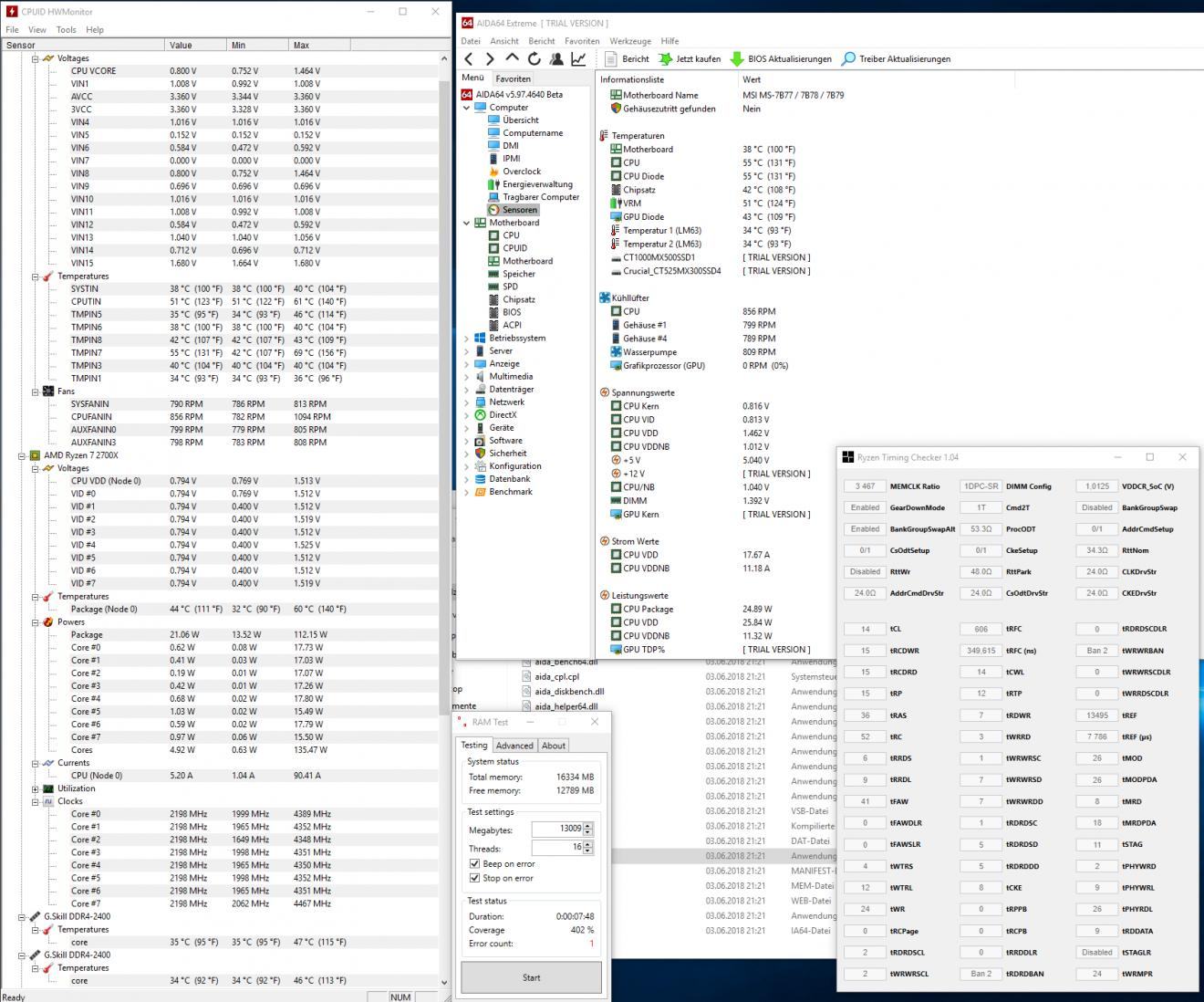Click Jetzt kaufen green star icon
This screenshot has height=1002, width=1204.
click(x=664, y=59)
